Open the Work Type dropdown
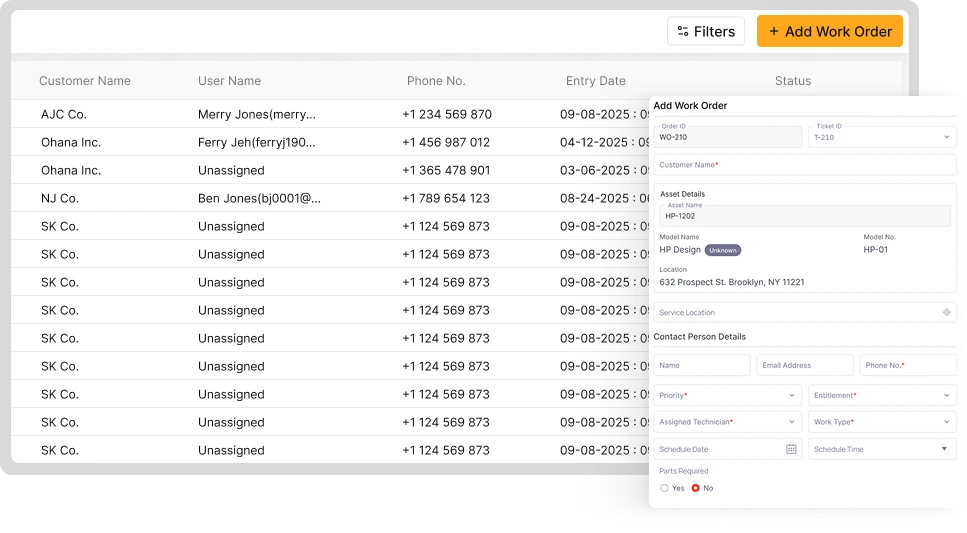 click(946, 422)
